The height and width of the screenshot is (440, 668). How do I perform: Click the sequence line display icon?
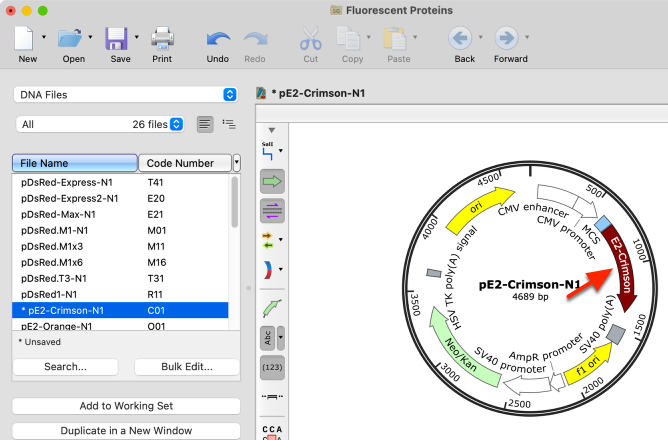272,397
